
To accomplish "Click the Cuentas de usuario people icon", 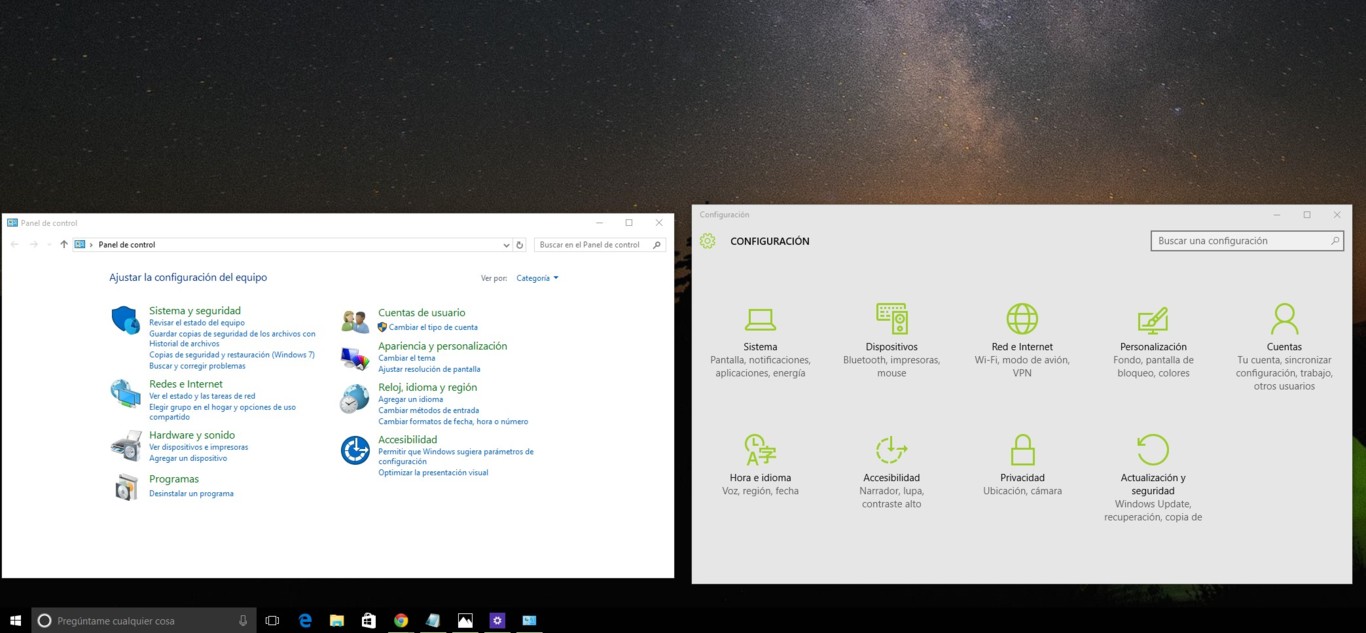I will [x=355, y=321].
